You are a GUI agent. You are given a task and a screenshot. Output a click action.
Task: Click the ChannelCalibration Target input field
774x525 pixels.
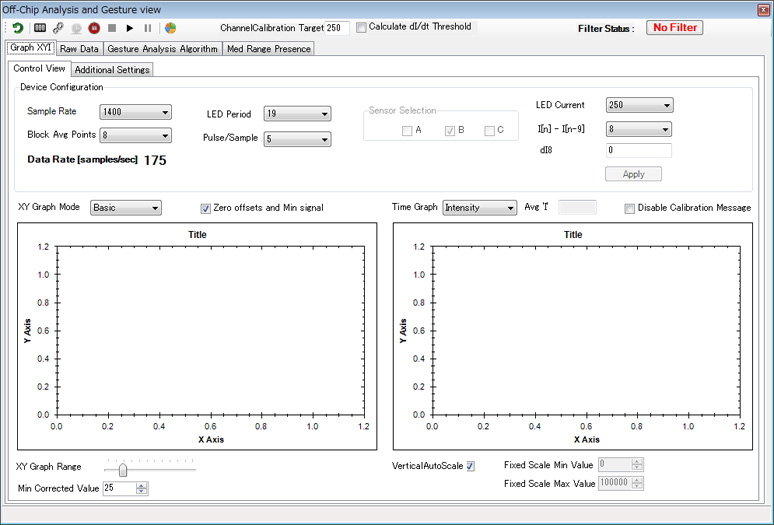pyautogui.click(x=337, y=28)
